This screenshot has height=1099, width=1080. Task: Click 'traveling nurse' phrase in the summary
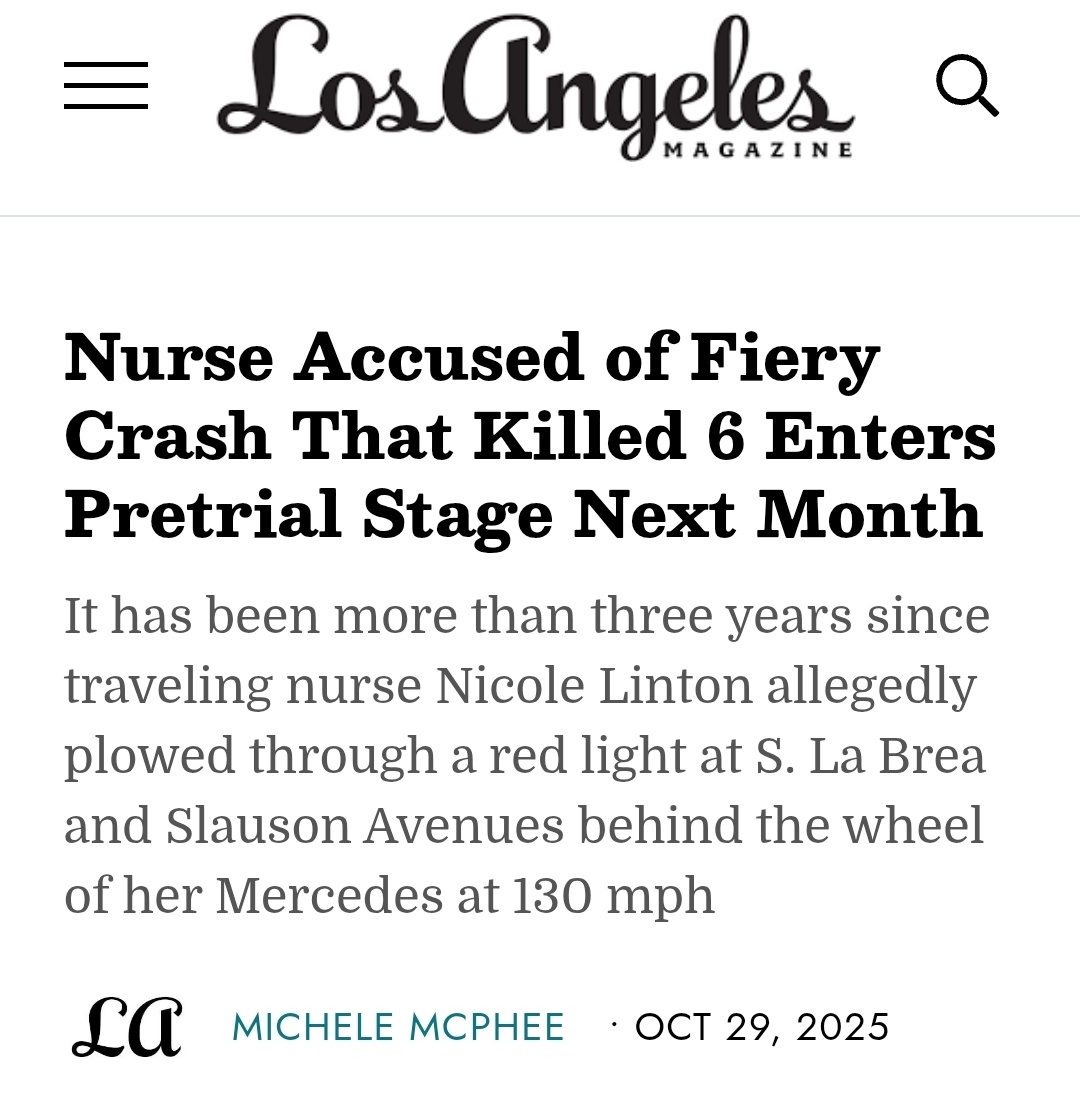(x=242, y=687)
